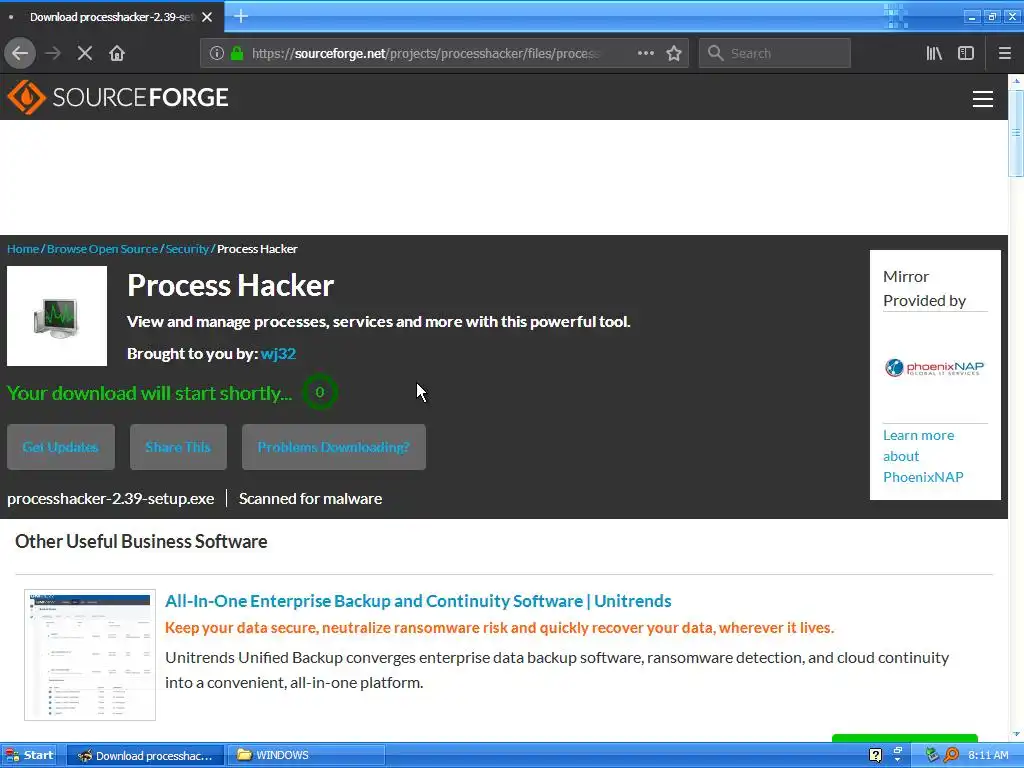This screenshot has width=1024, height=768.
Task: Switch to Download processhacker taskbar button
Action: click(145, 756)
